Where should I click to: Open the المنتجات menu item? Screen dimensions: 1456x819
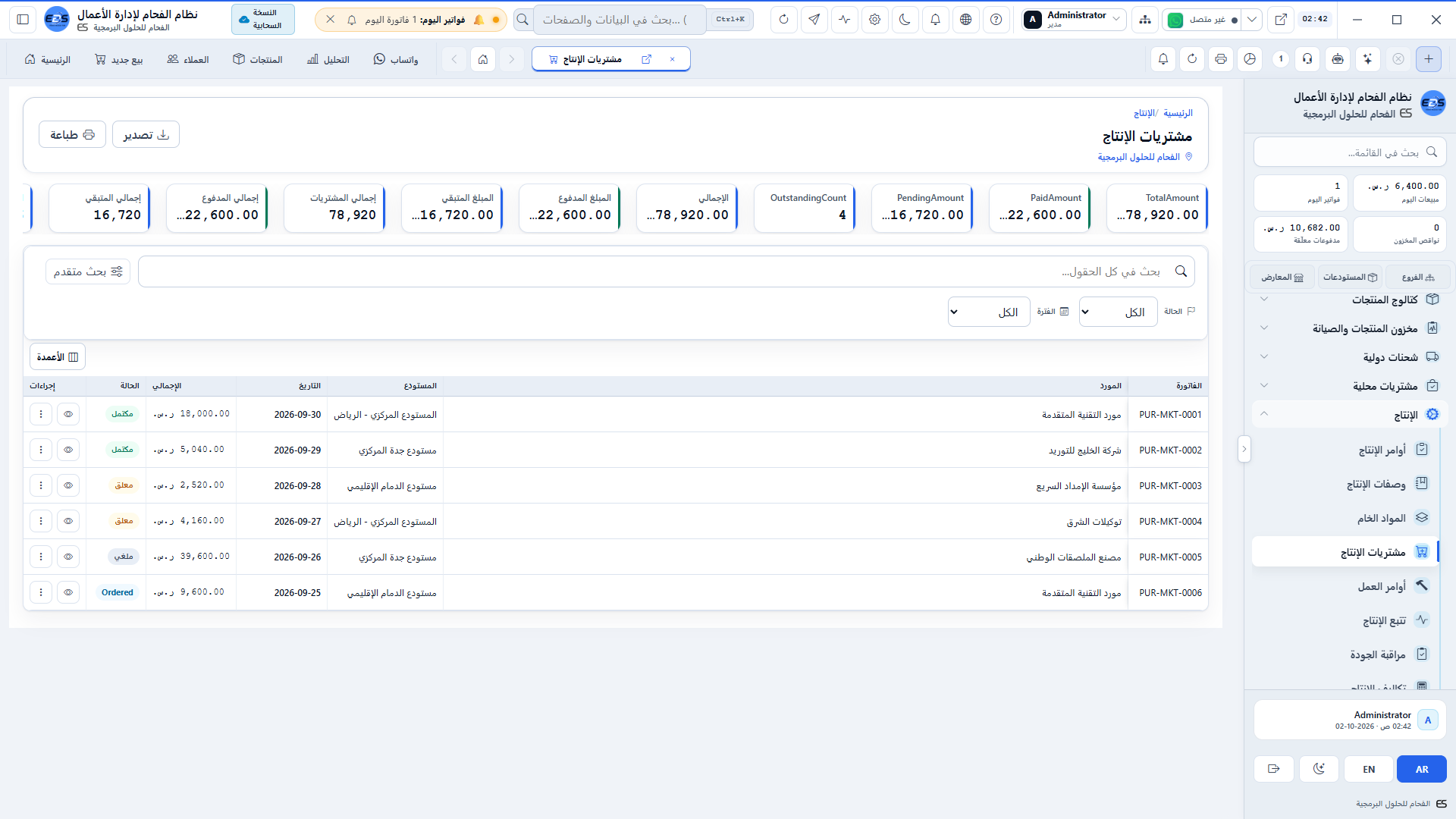pos(258,59)
